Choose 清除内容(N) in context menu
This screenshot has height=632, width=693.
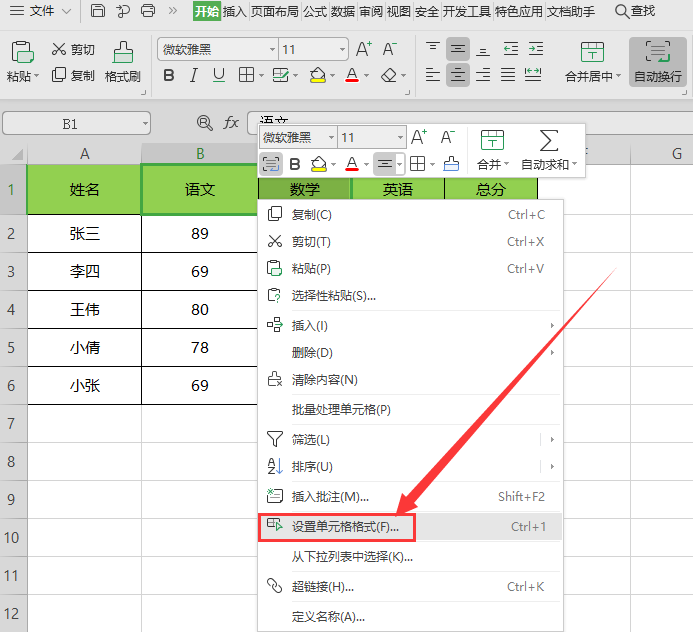[x=410, y=380]
